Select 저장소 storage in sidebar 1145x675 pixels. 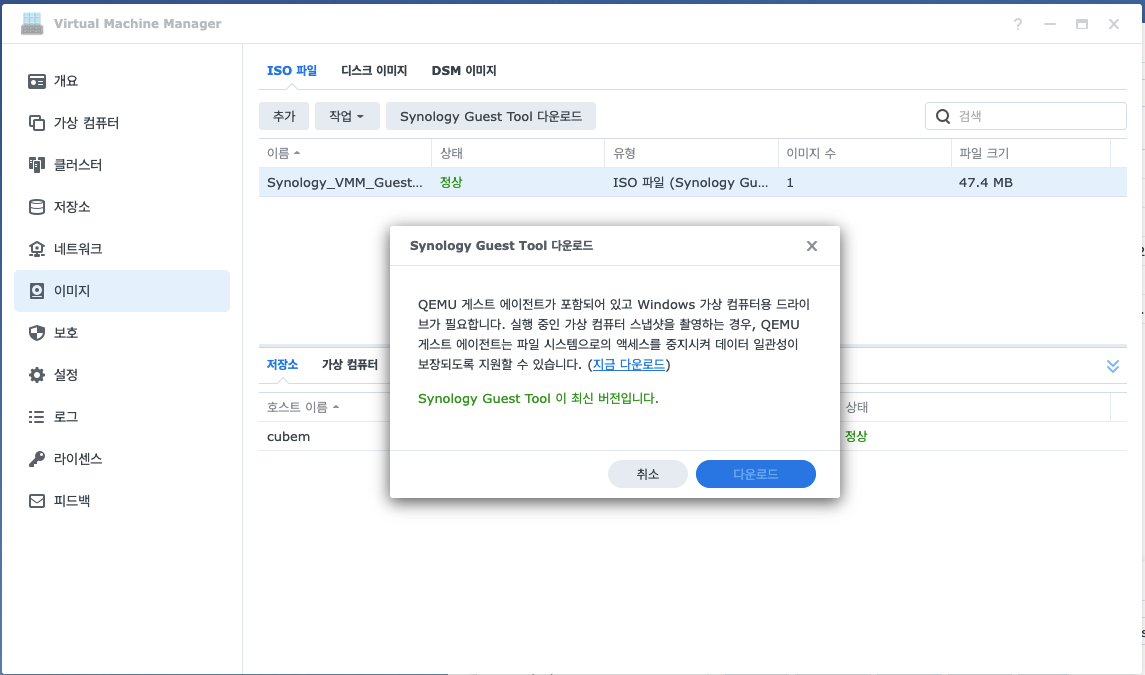point(121,207)
